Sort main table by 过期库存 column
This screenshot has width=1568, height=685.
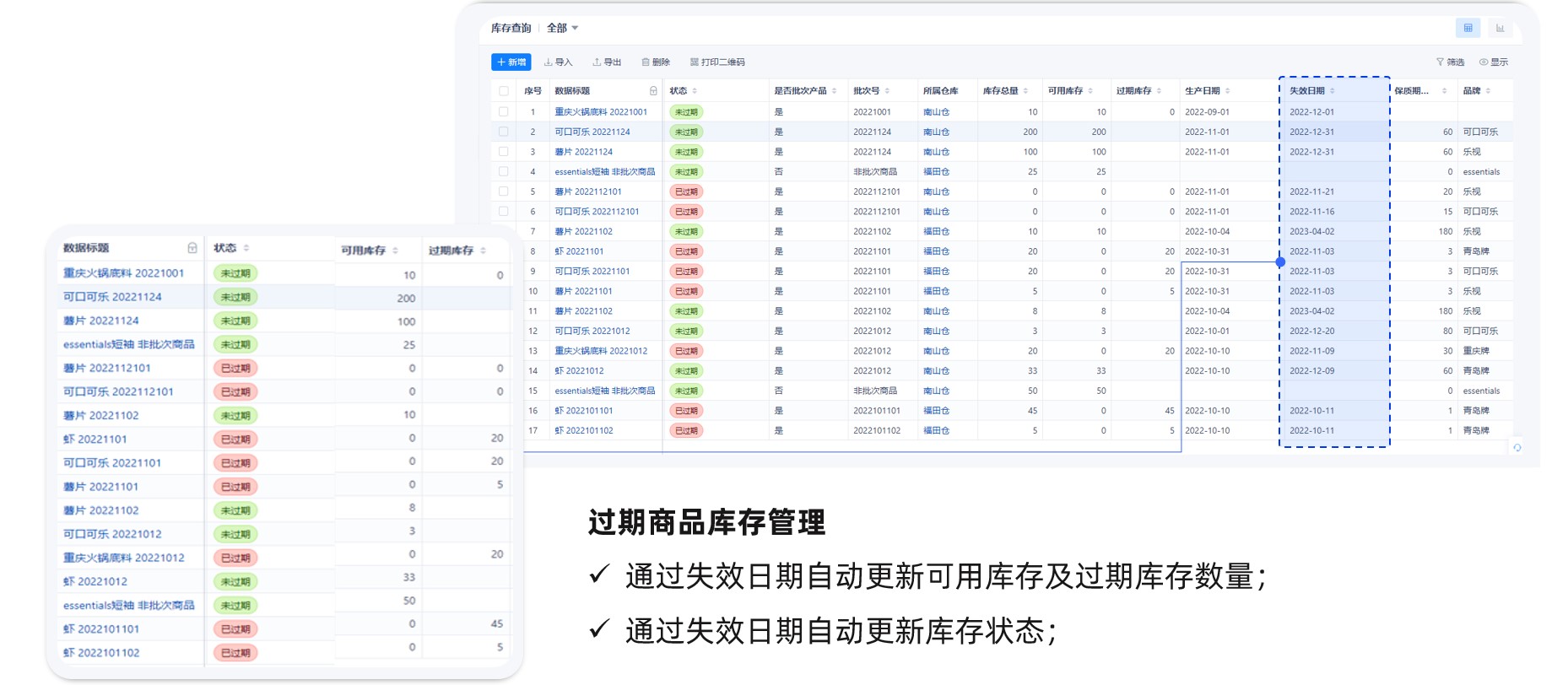[1159, 91]
